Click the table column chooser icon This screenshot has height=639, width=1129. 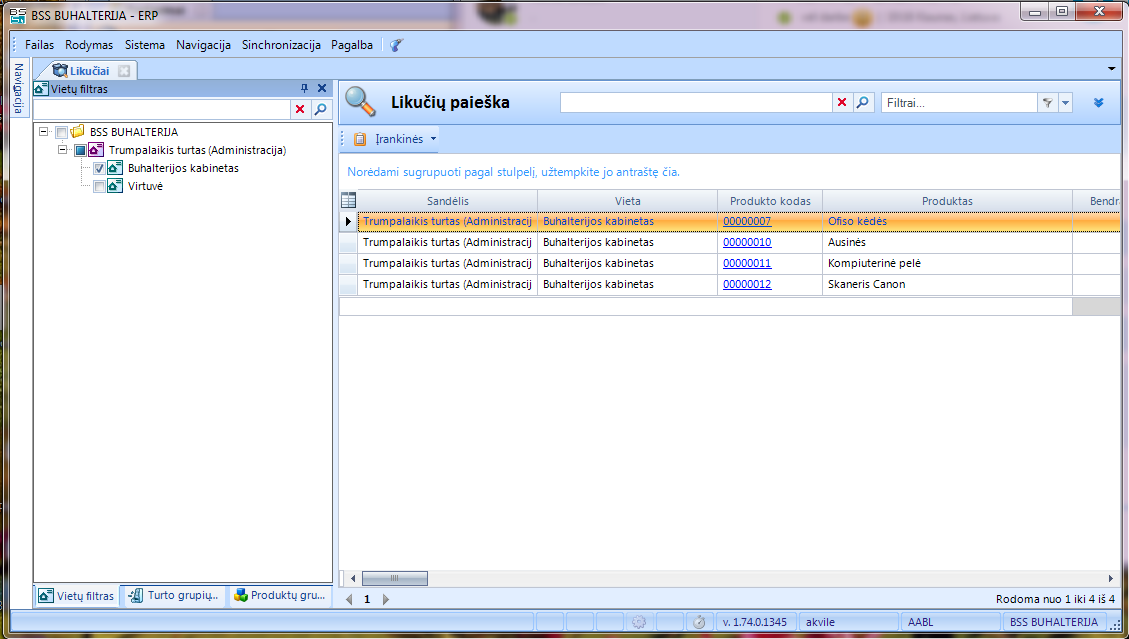(348, 201)
